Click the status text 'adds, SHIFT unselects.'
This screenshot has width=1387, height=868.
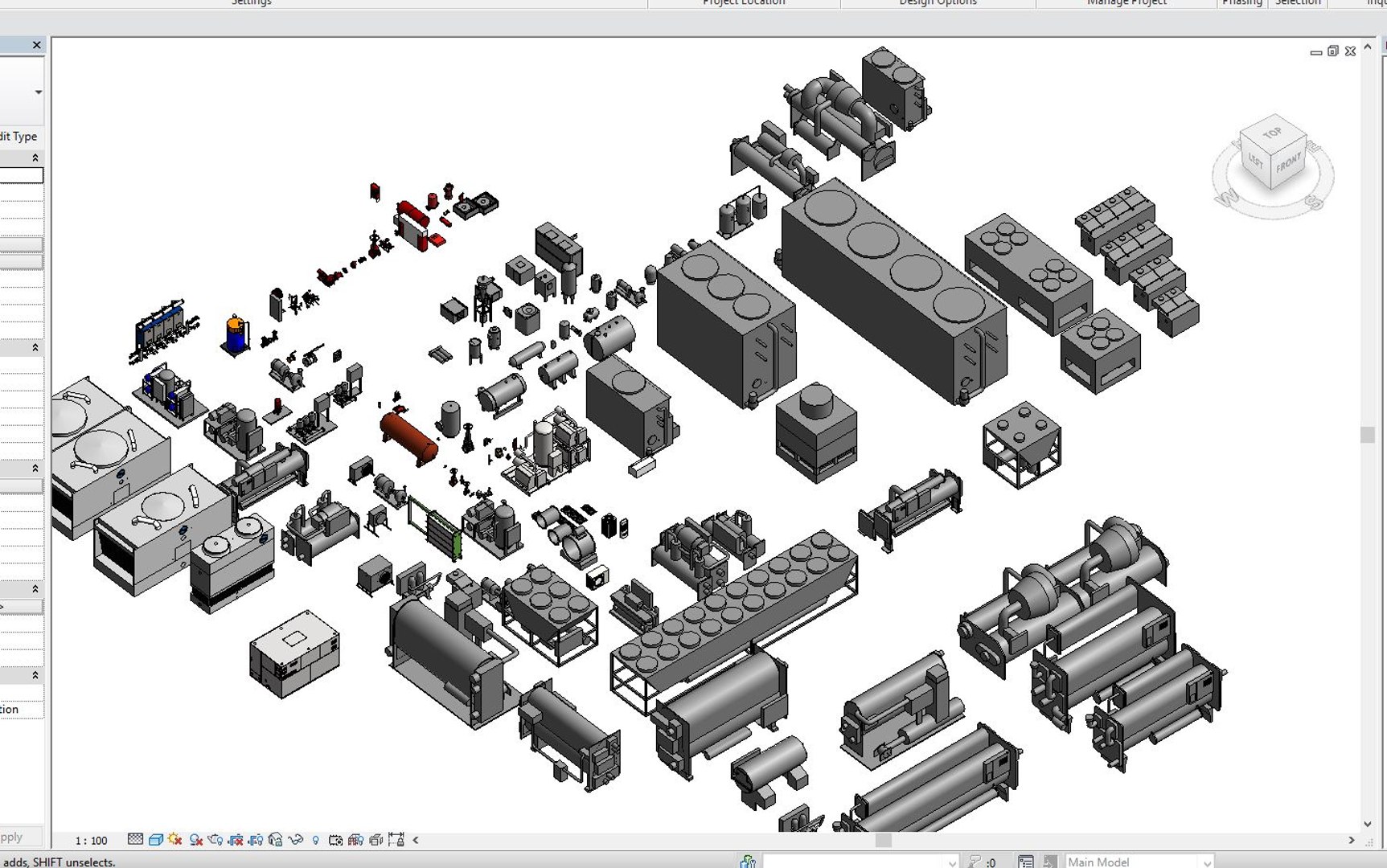pyautogui.click(x=60, y=862)
